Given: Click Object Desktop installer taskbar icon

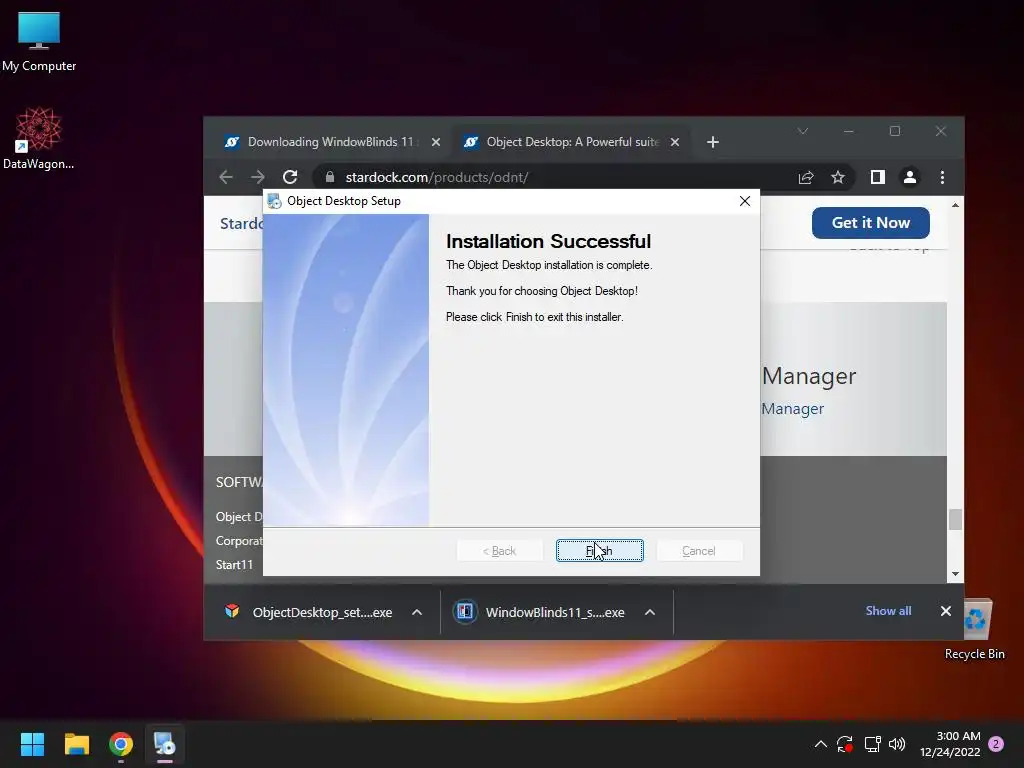Looking at the screenshot, I should [165, 744].
